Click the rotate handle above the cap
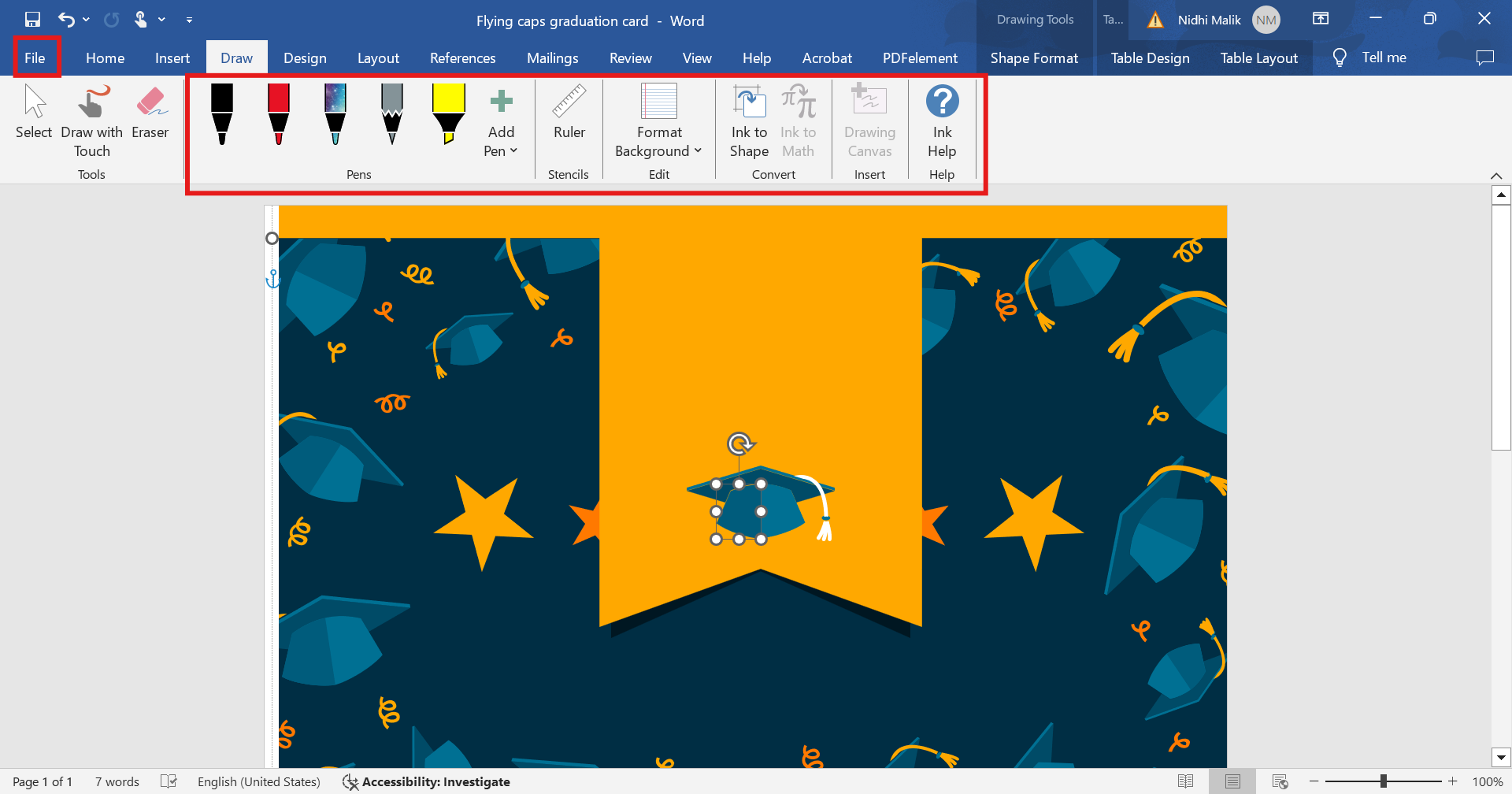 click(739, 443)
